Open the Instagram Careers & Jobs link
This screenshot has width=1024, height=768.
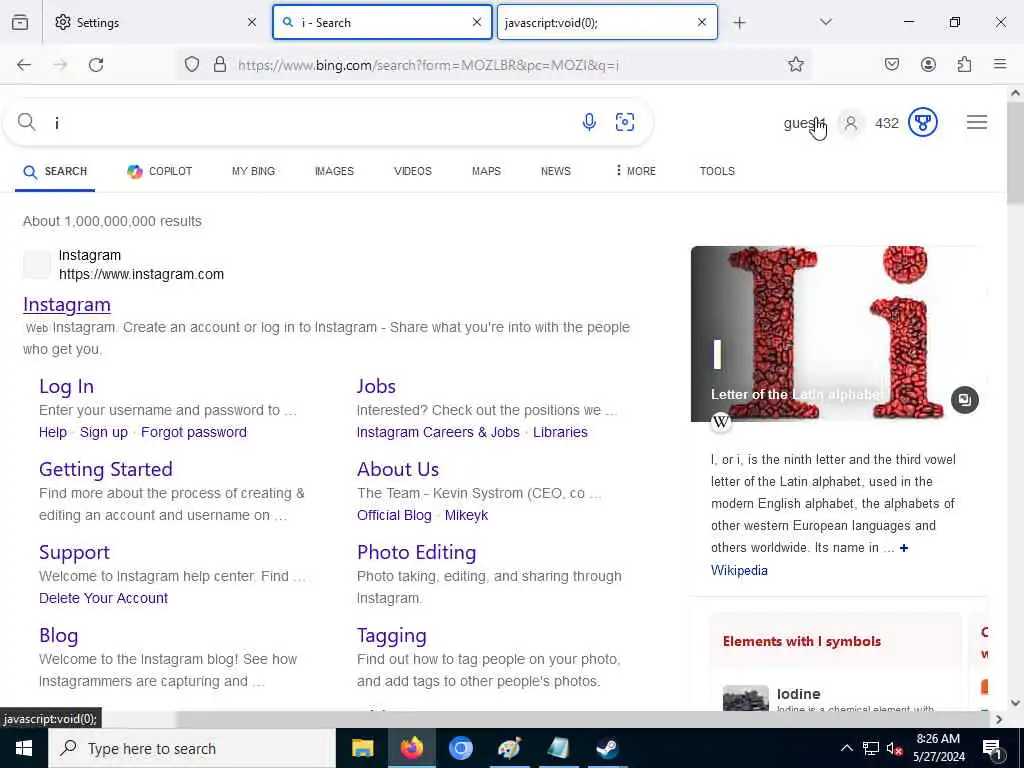[438, 432]
